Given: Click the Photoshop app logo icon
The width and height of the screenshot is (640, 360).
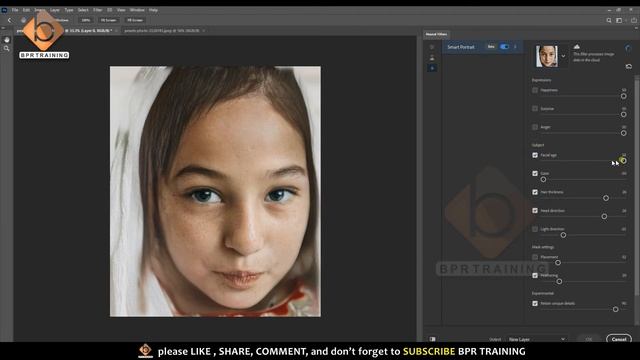Looking at the screenshot, I should pyautogui.click(x=4, y=10).
